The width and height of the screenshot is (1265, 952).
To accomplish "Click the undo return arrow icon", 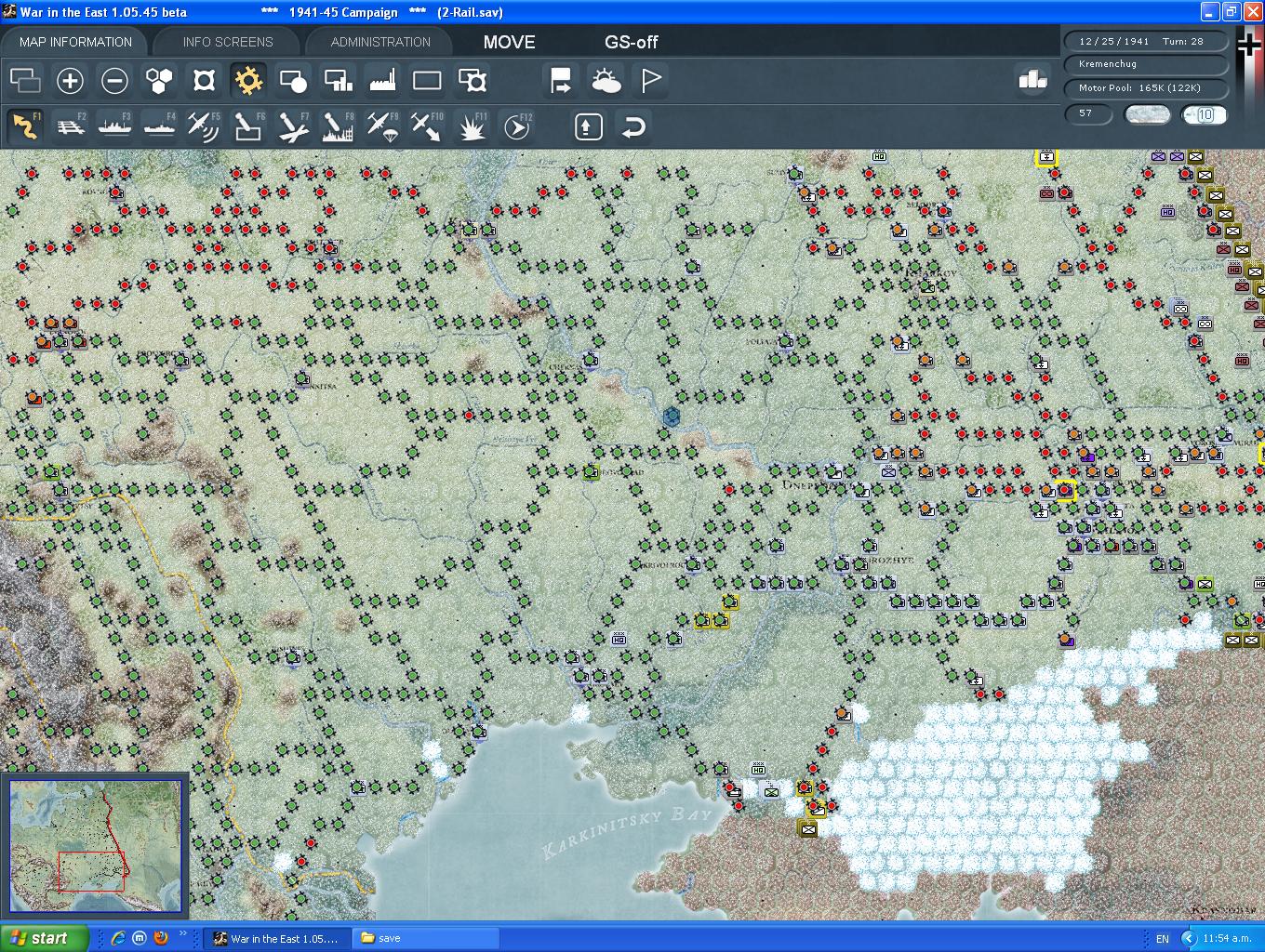I will click(633, 126).
